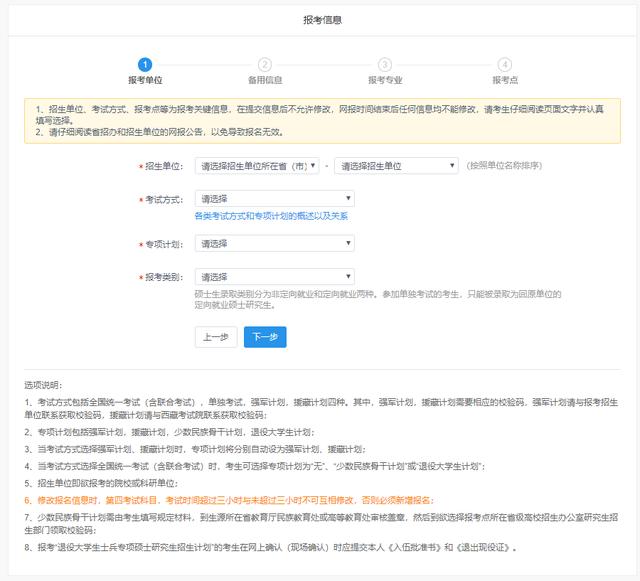Click the 选项说明 heading
The height and width of the screenshot is (581, 640).
click(x=43, y=385)
